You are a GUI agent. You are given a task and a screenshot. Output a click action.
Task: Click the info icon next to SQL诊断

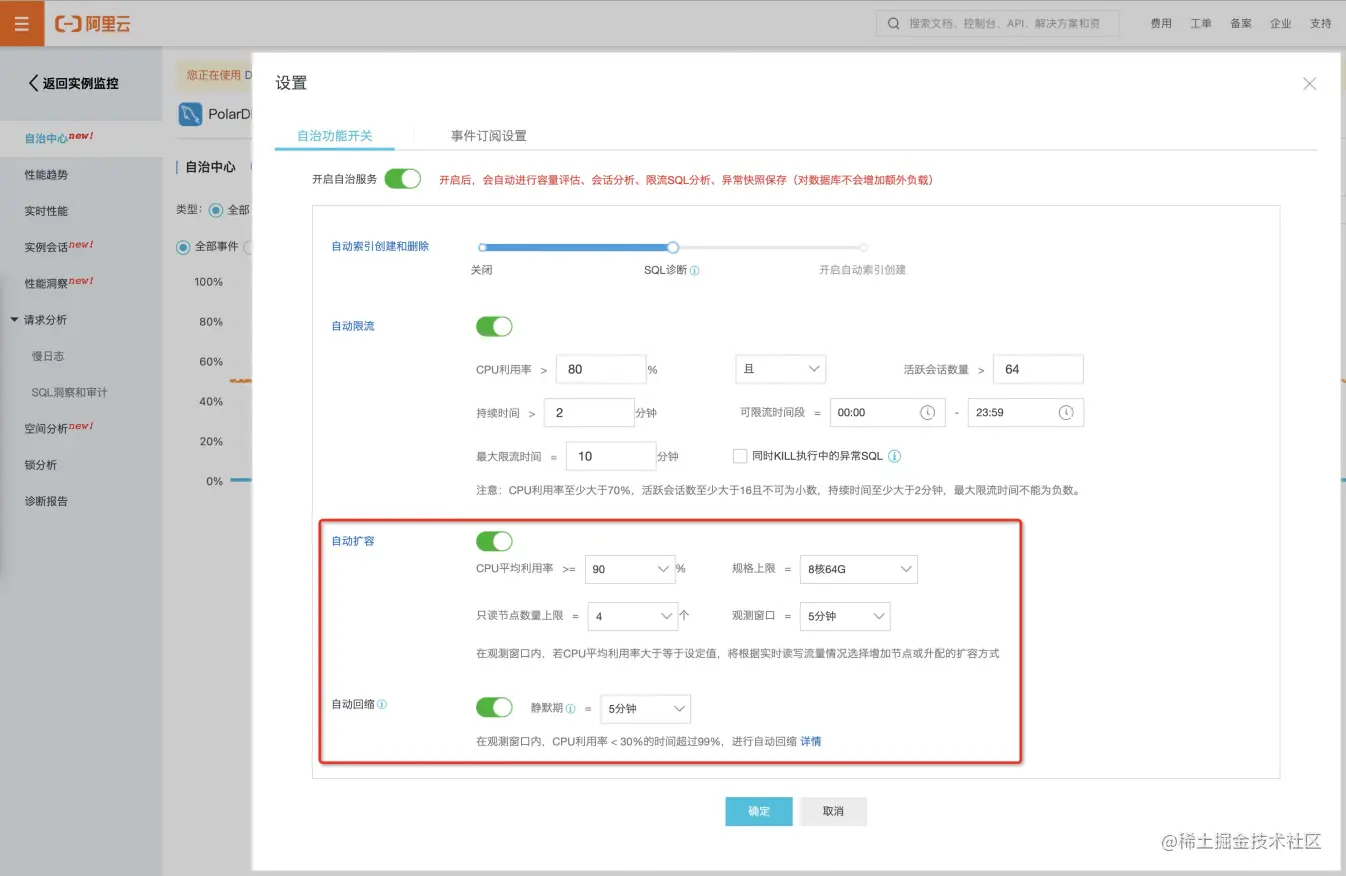(695, 270)
